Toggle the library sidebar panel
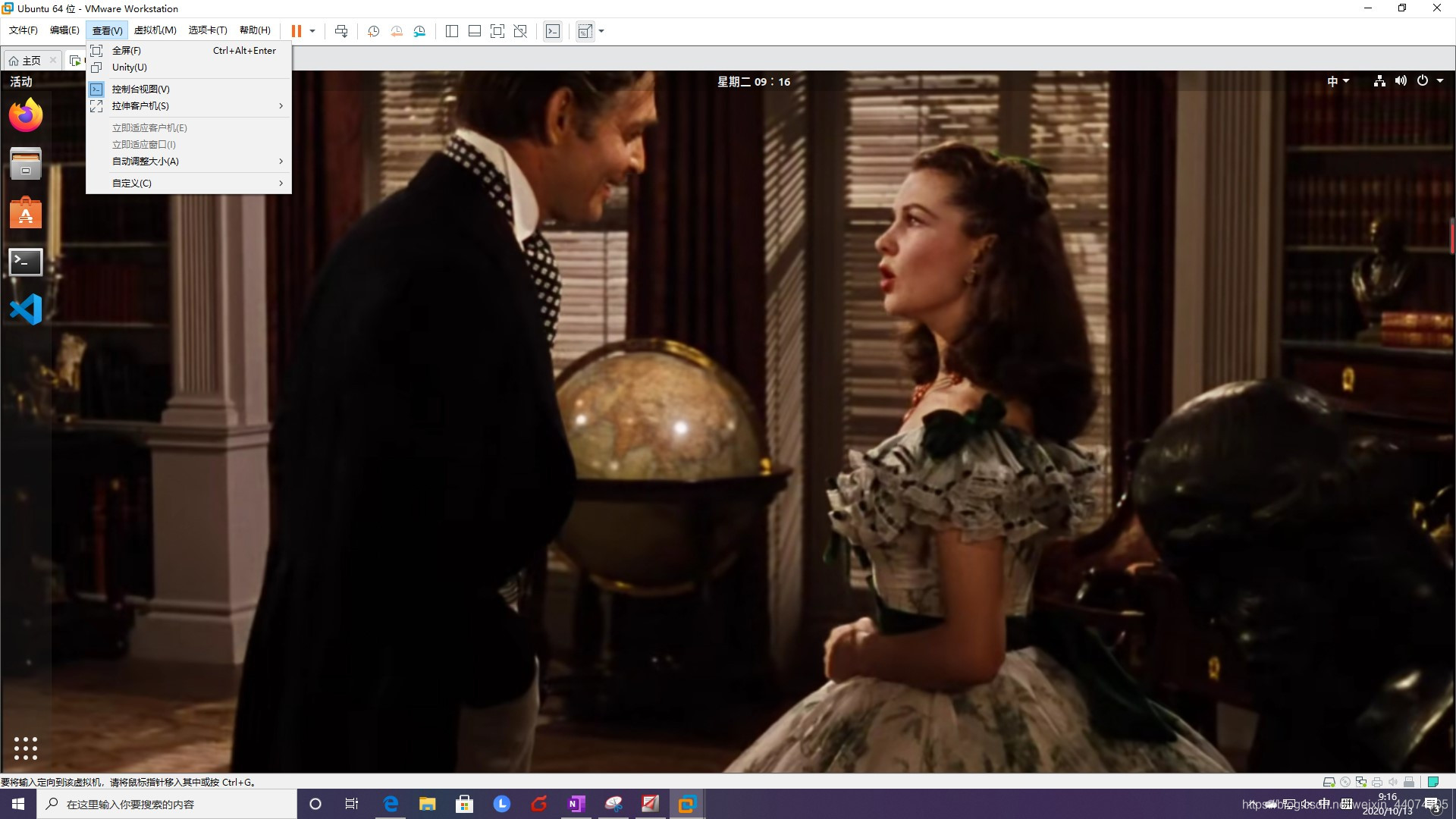This screenshot has height=819, width=1456. 452,31
